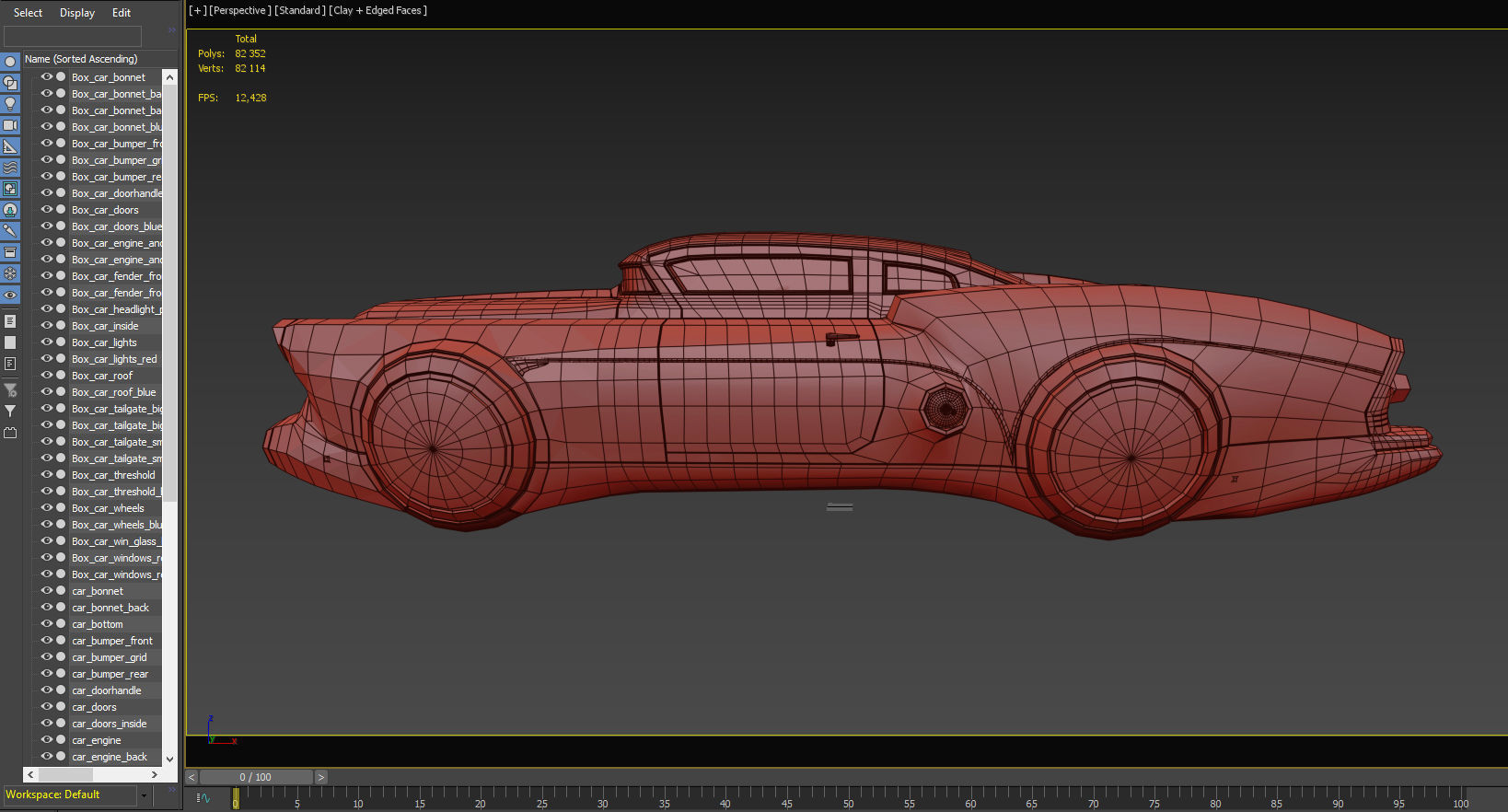Click the object dot beside car_bottom

[x=61, y=624]
